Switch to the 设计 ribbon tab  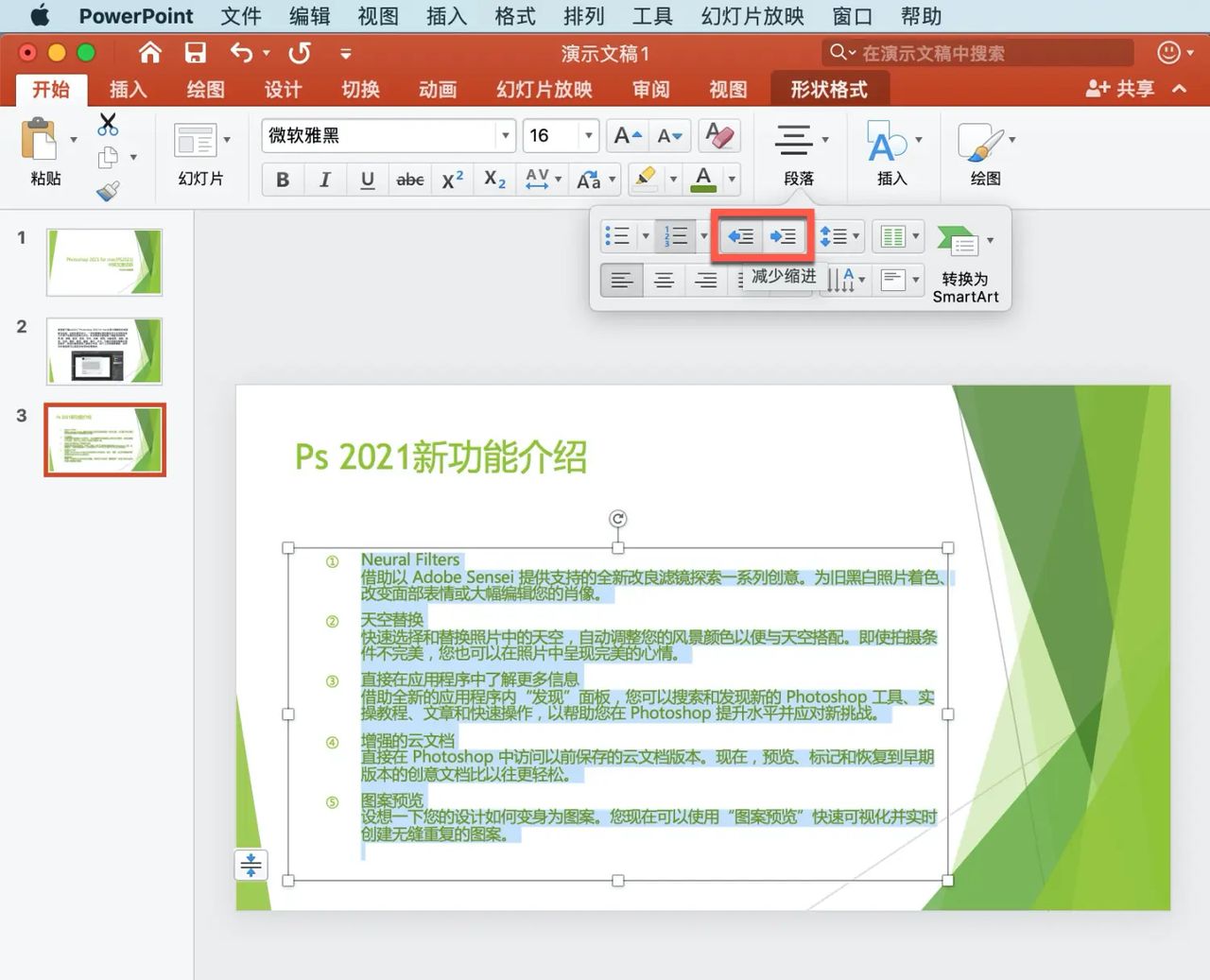tap(283, 89)
